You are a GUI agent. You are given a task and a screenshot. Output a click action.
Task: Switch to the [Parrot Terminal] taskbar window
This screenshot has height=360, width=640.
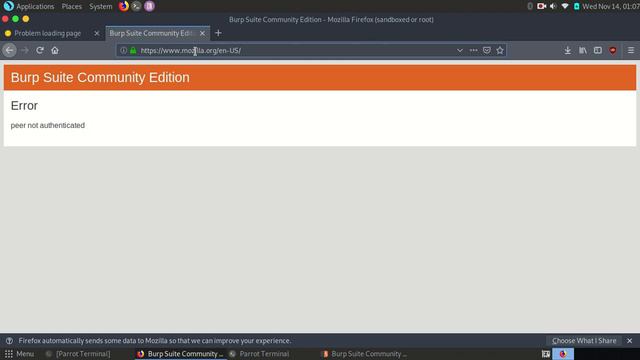tap(78, 354)
